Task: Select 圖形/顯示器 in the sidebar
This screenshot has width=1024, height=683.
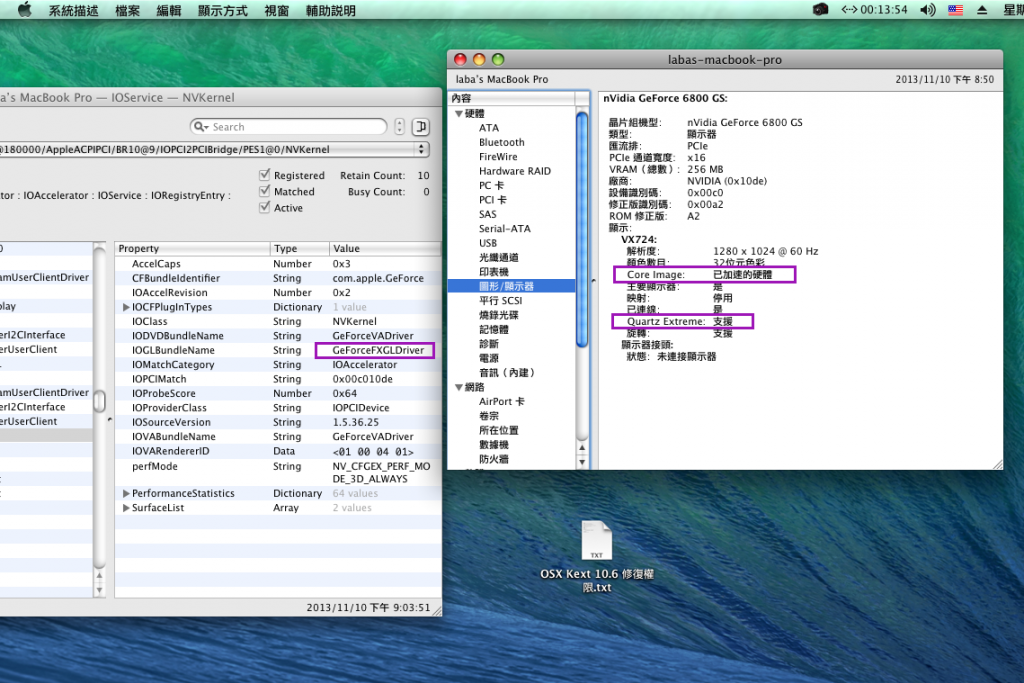Action: coord(511,286)
